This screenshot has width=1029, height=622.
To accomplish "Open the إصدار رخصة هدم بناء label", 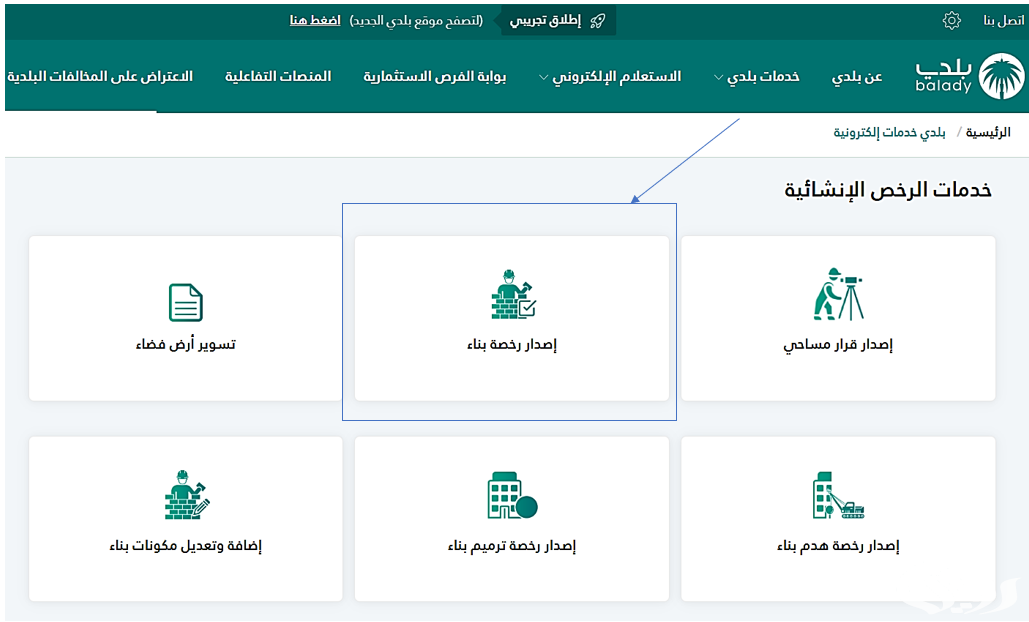I will pos(838,546).
